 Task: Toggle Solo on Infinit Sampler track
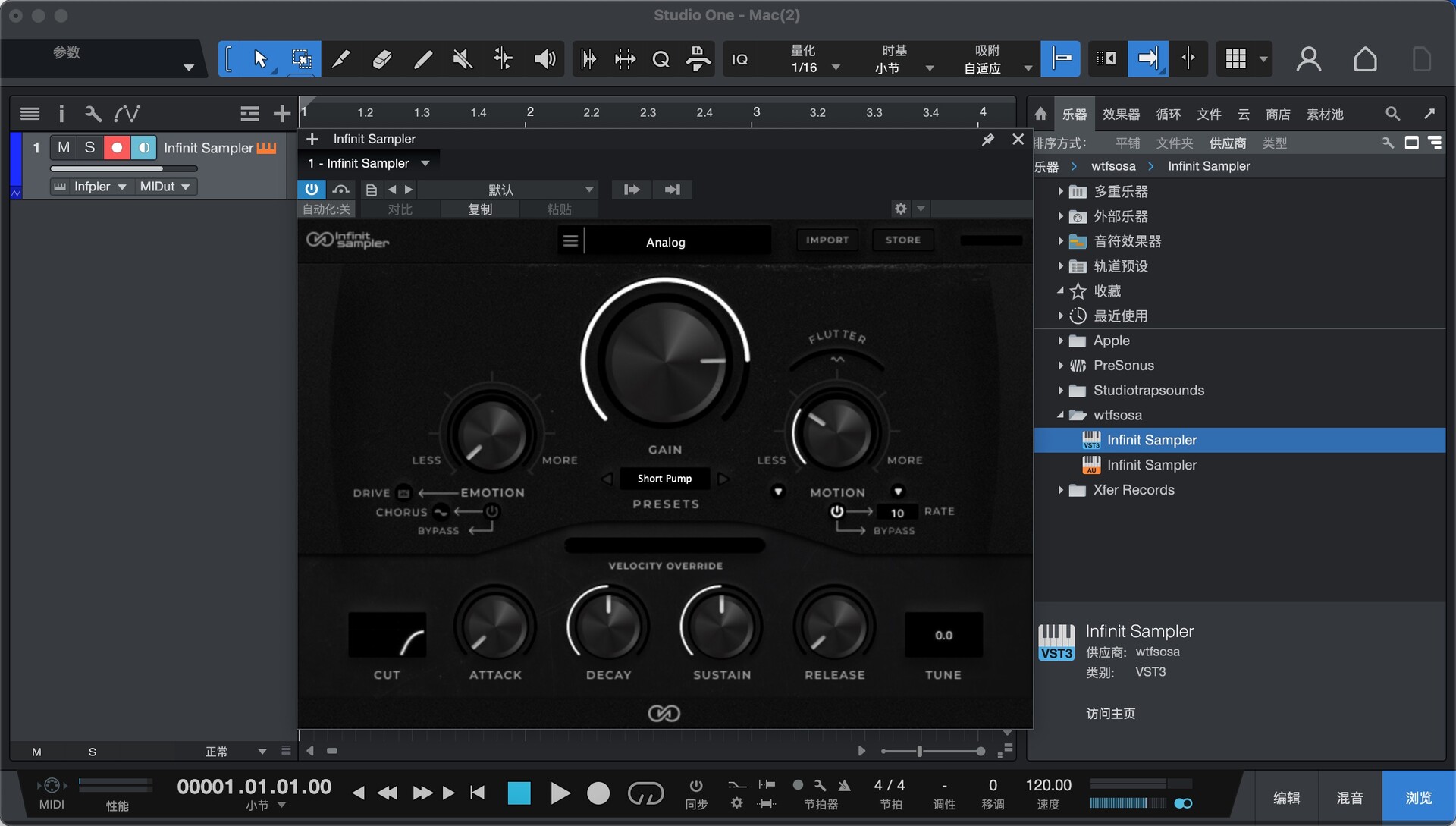pyautogui.click(x=89, y=147)
